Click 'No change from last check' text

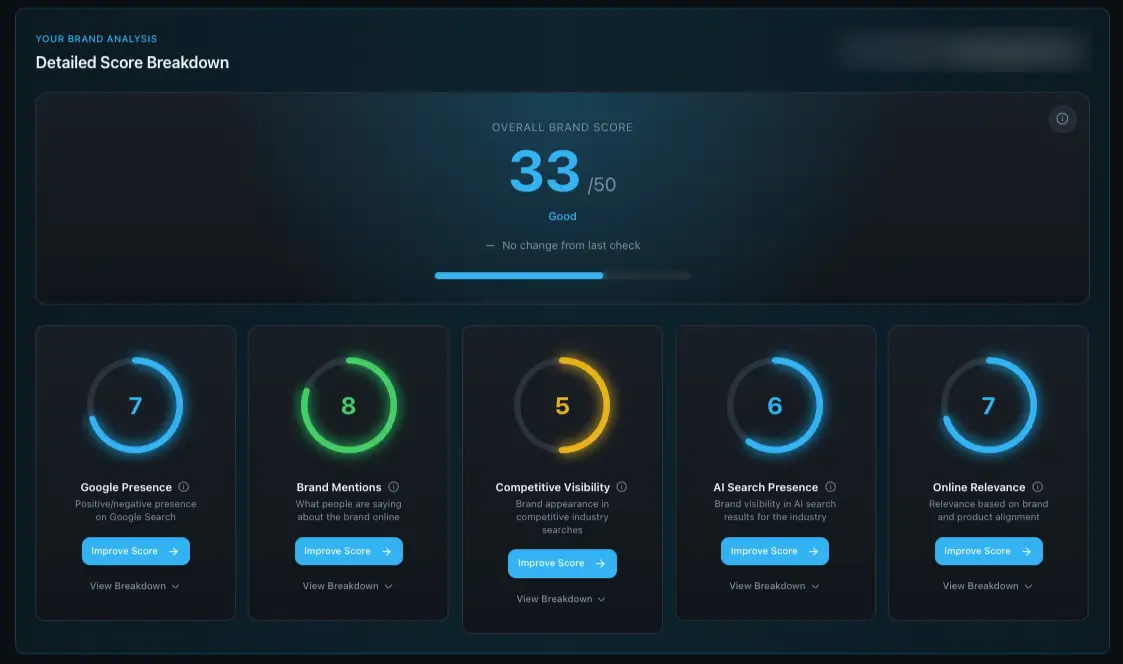571,246
